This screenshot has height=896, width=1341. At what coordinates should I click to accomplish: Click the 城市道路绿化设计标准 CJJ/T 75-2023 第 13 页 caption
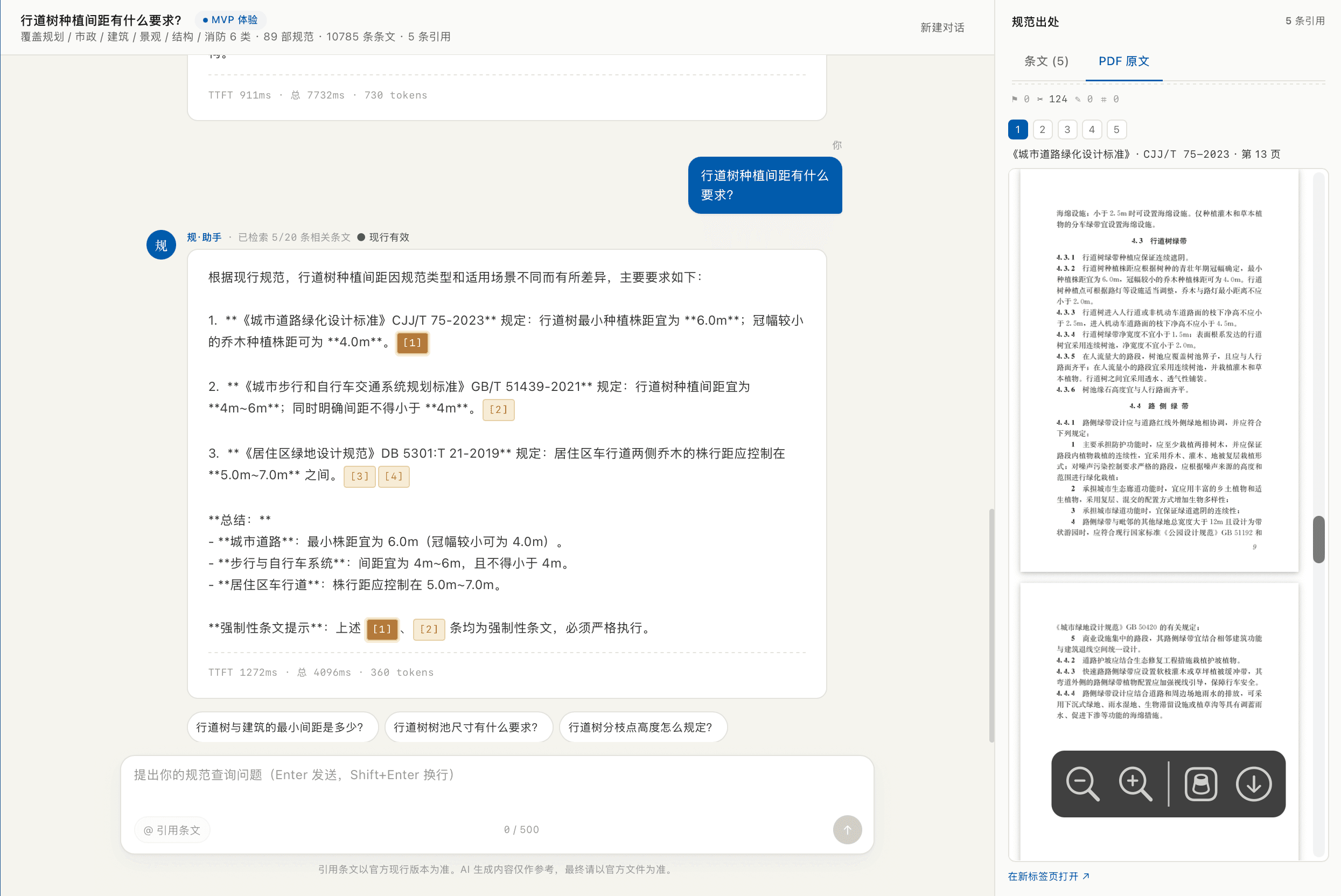(1146, 155)
